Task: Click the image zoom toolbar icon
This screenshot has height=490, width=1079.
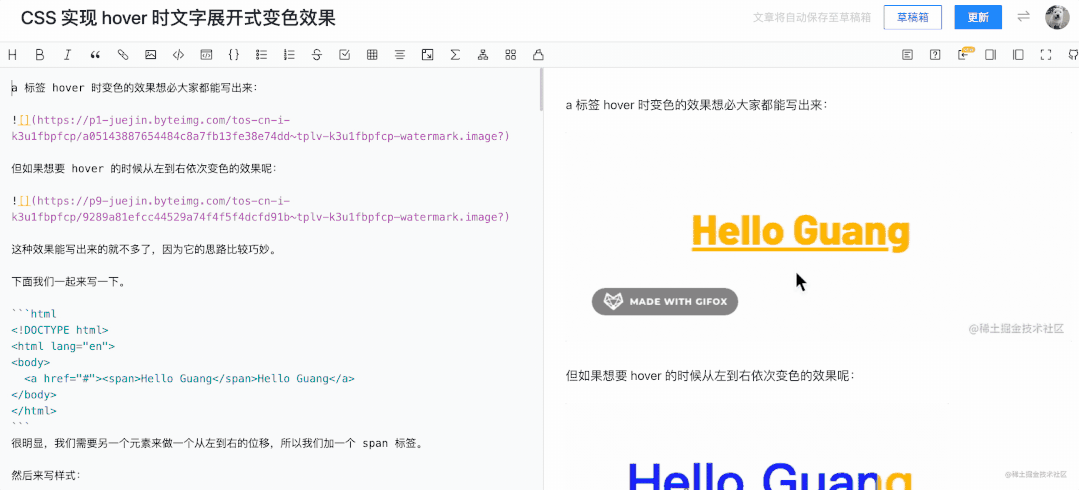Action: (427, 55)
